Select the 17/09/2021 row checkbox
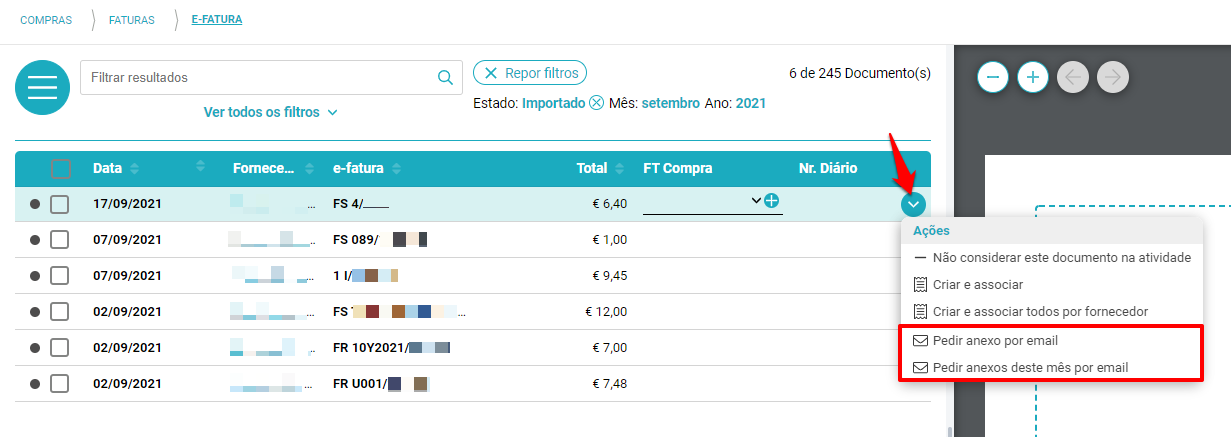The image size is (1231, 437). (60, 204)
